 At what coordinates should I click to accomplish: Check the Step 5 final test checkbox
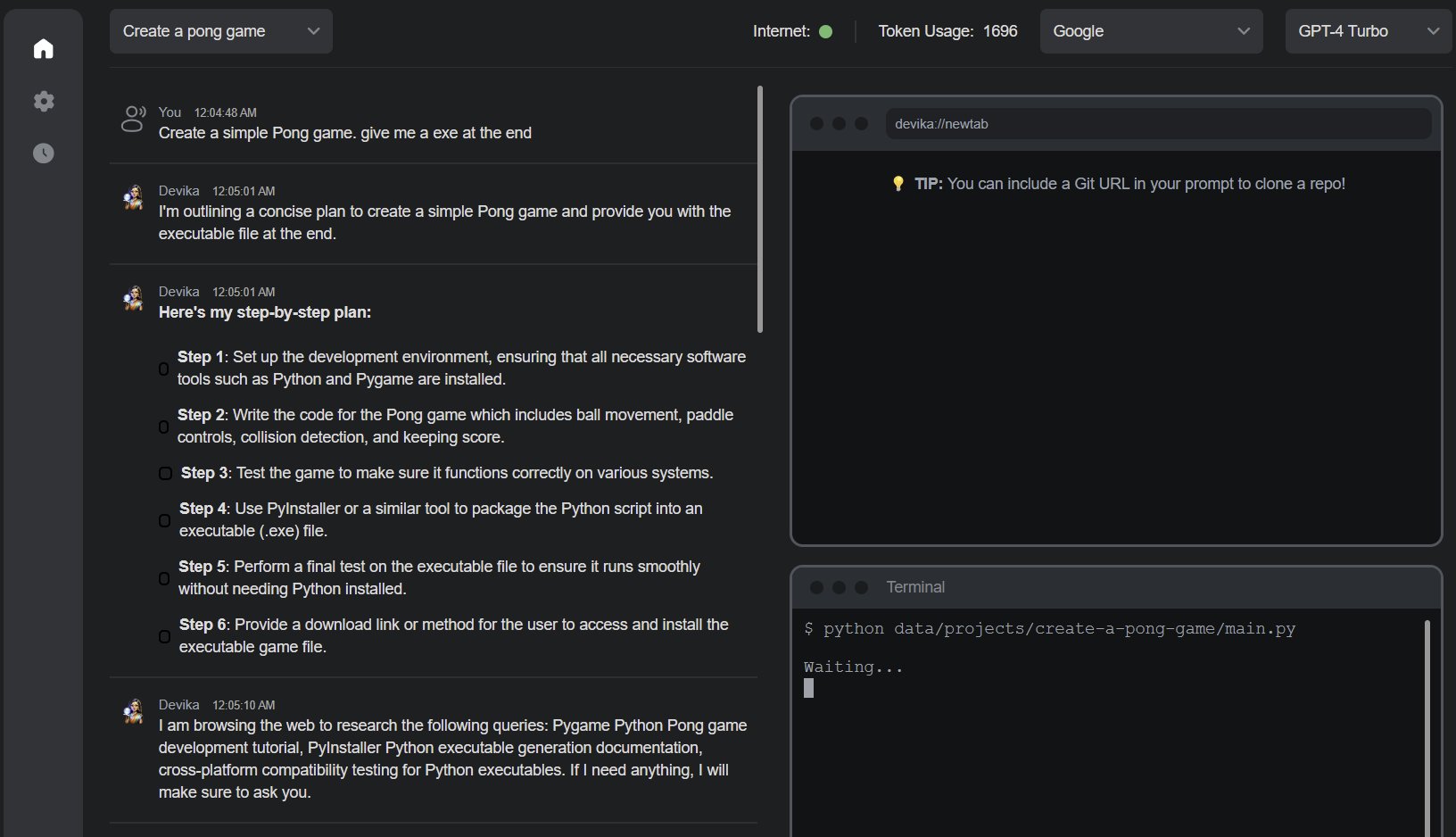click(164, 578)
